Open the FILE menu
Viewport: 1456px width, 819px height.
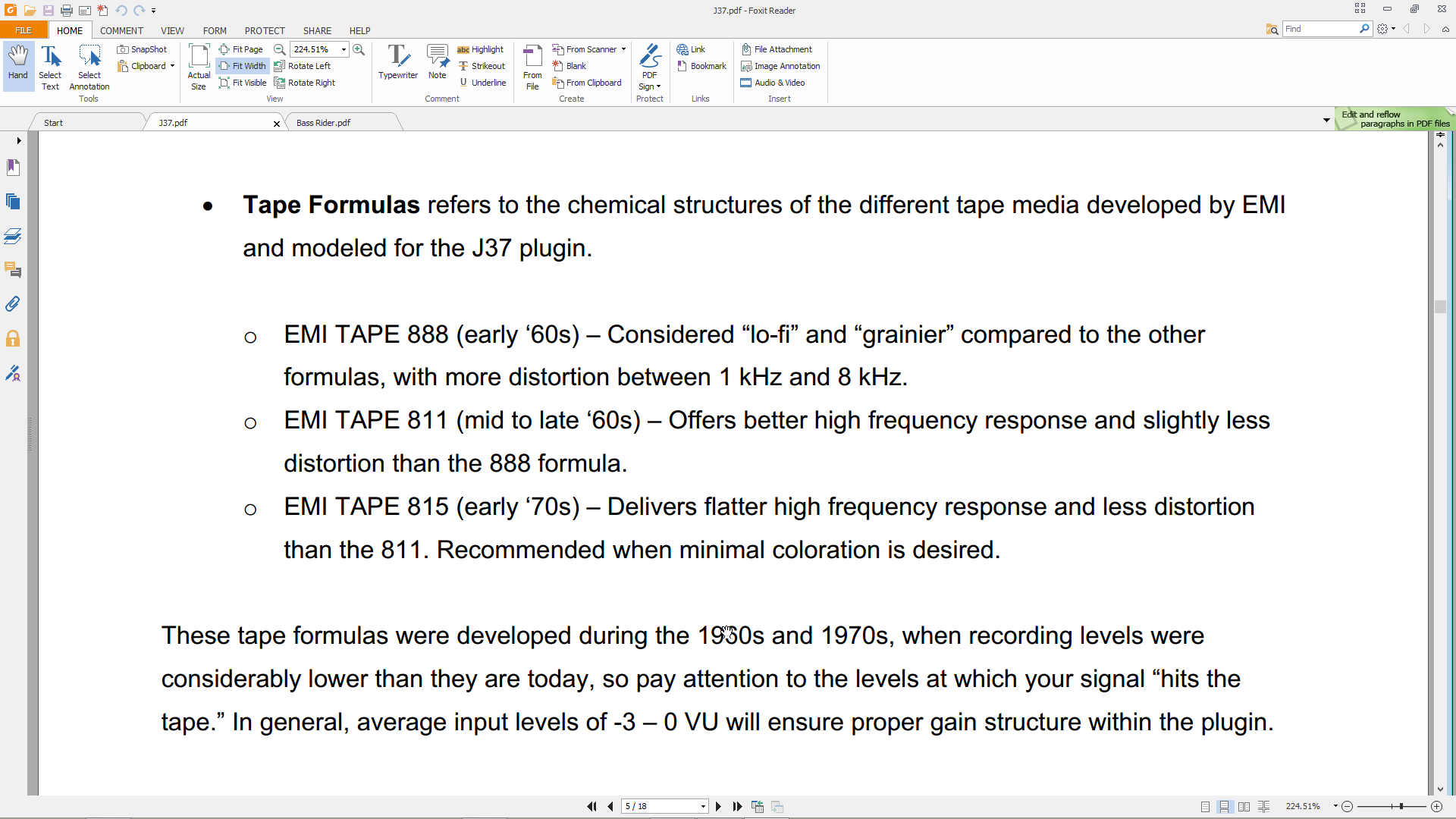click(x=24, y=30)
